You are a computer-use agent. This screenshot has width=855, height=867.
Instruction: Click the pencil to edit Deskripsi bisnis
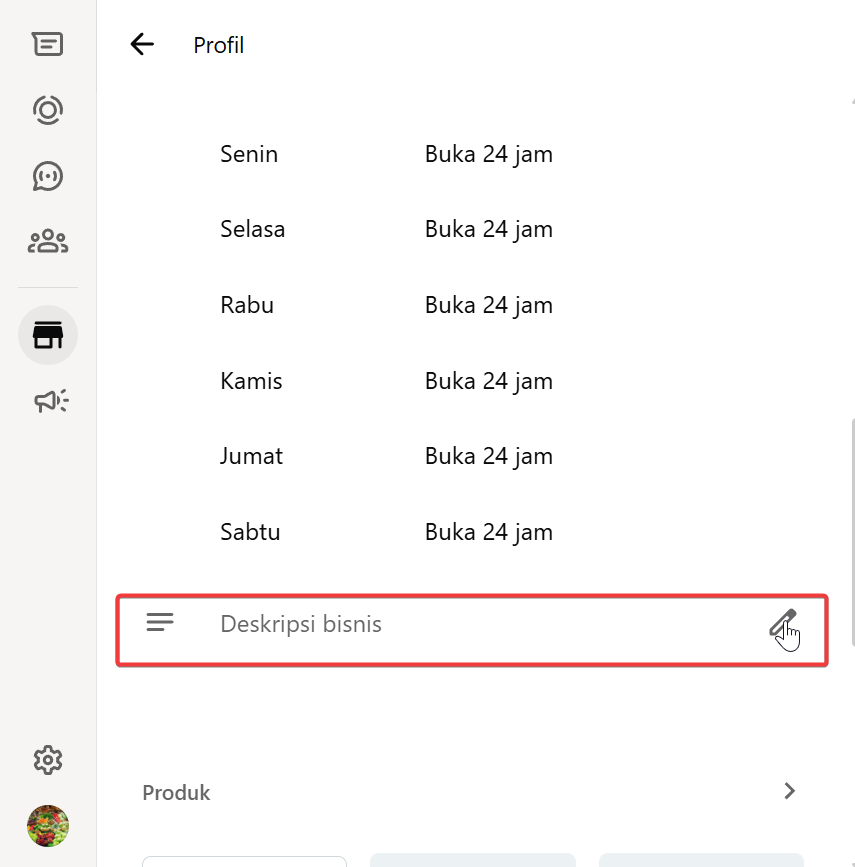click(782, 624)
